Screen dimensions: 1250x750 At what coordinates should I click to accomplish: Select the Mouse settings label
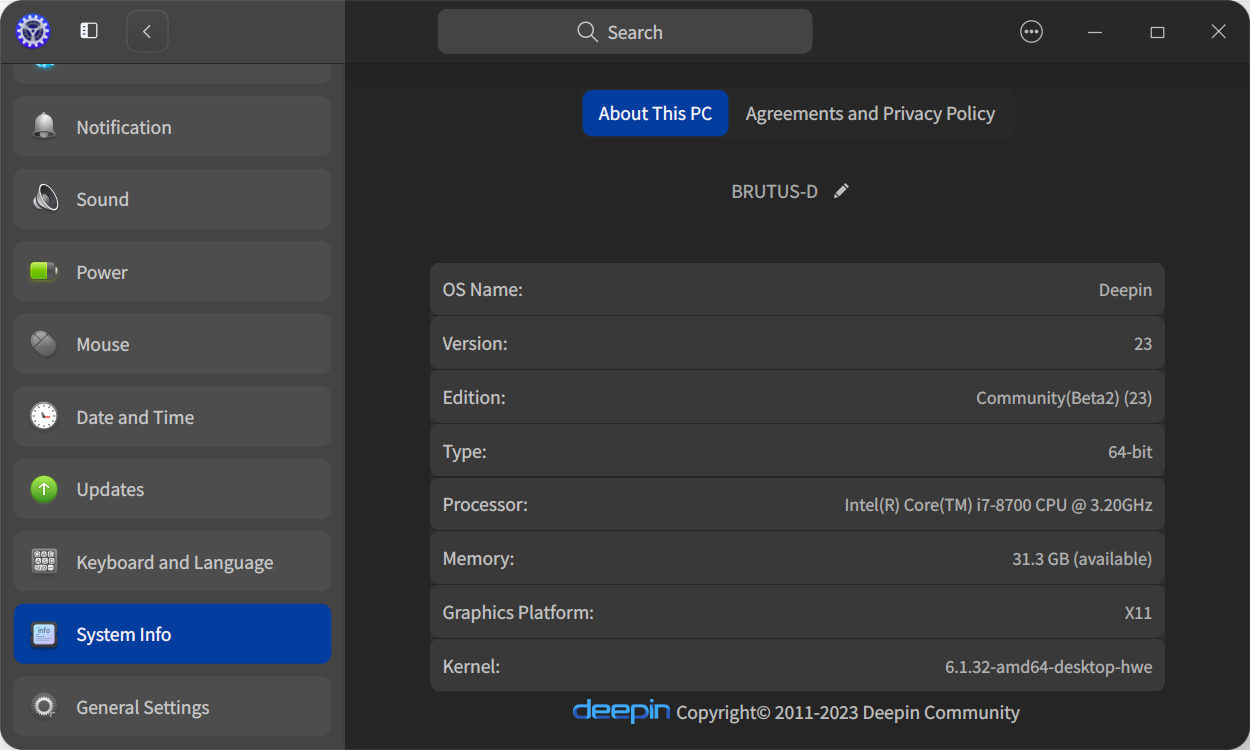[x=103, y=344]
